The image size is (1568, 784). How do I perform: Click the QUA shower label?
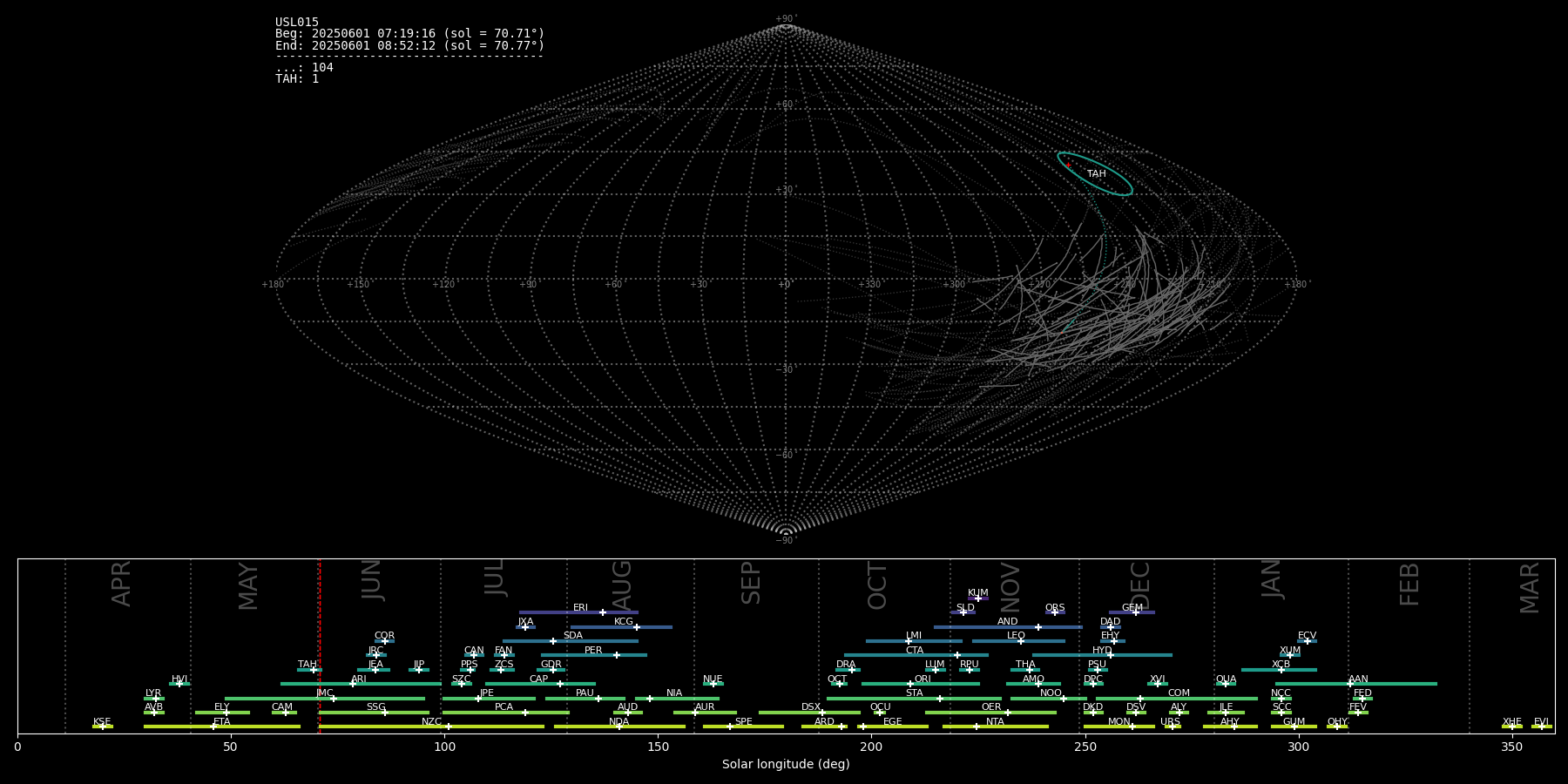[1226, 679]
